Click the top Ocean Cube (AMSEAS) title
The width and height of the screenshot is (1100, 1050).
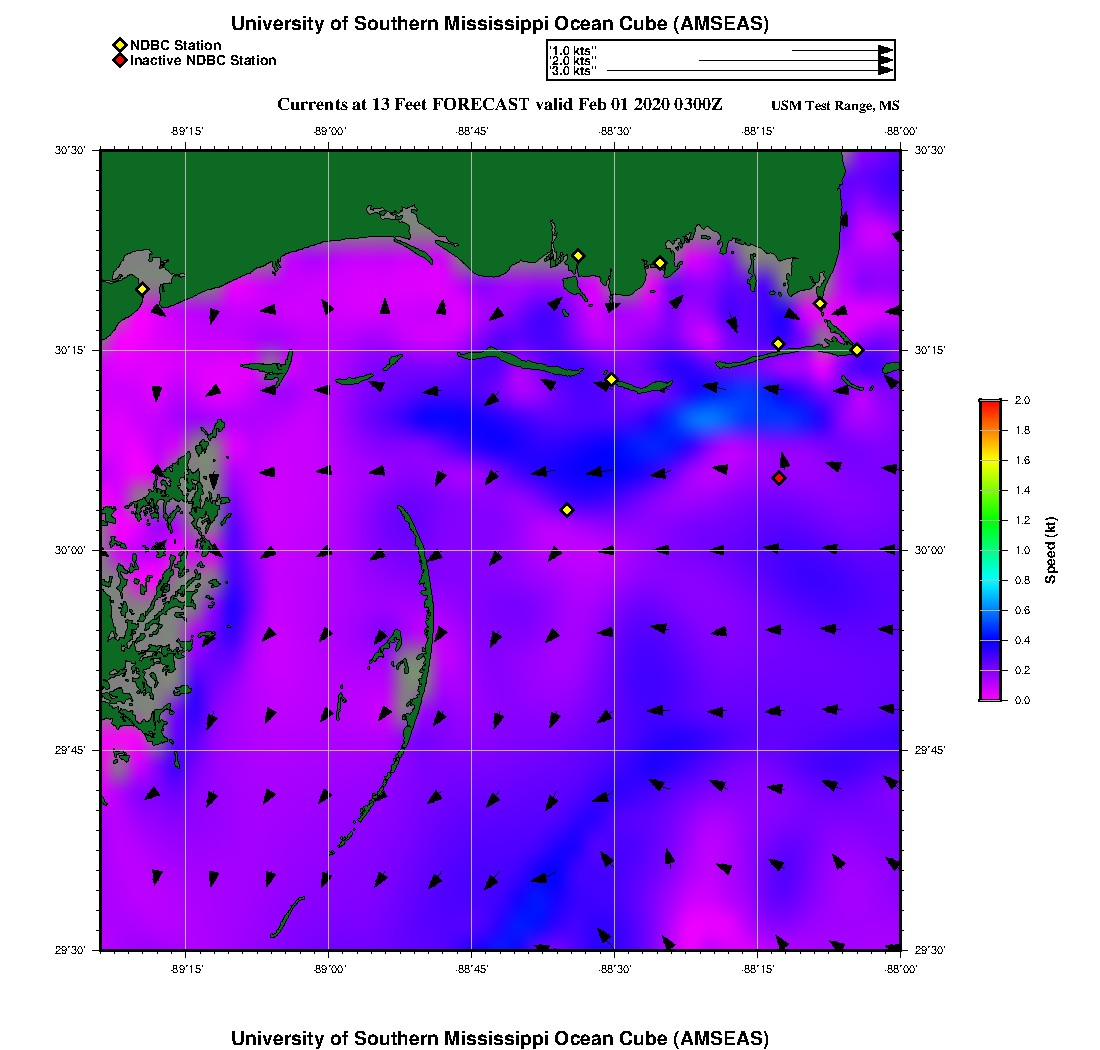pos(500,23)
